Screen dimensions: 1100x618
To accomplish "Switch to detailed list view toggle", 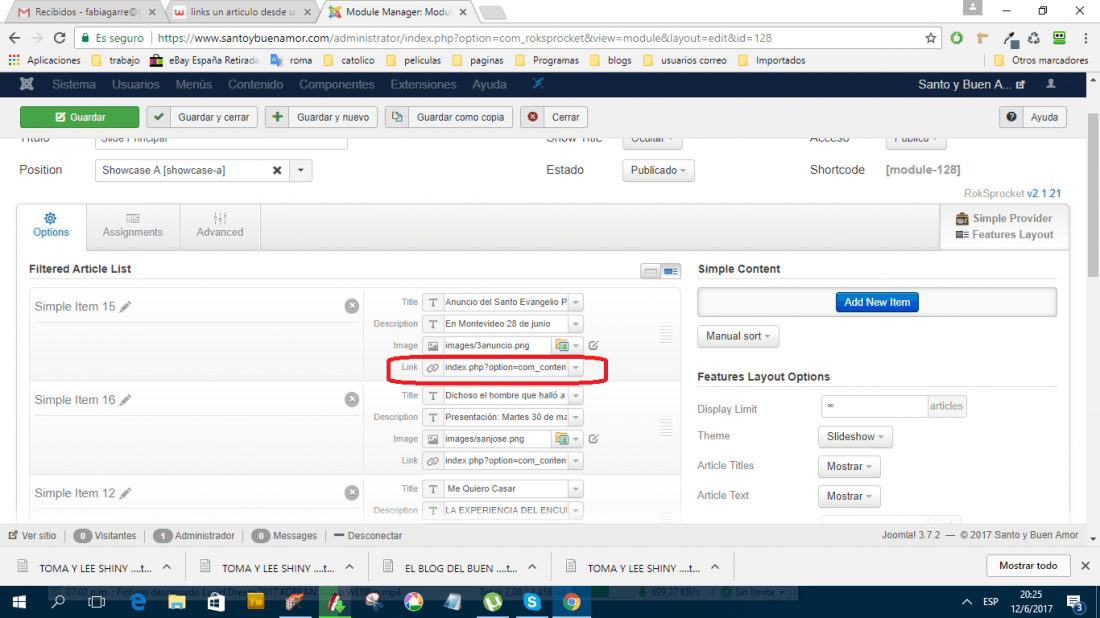I will [x=671, y=271].
